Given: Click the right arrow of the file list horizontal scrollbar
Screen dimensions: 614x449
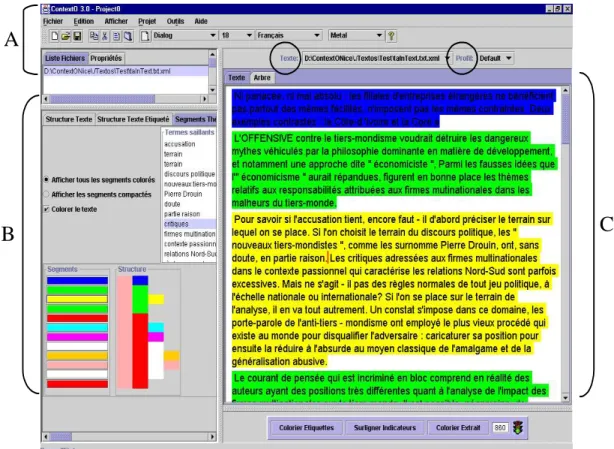Looking at the screenshot, I should [x=204, y=99].
